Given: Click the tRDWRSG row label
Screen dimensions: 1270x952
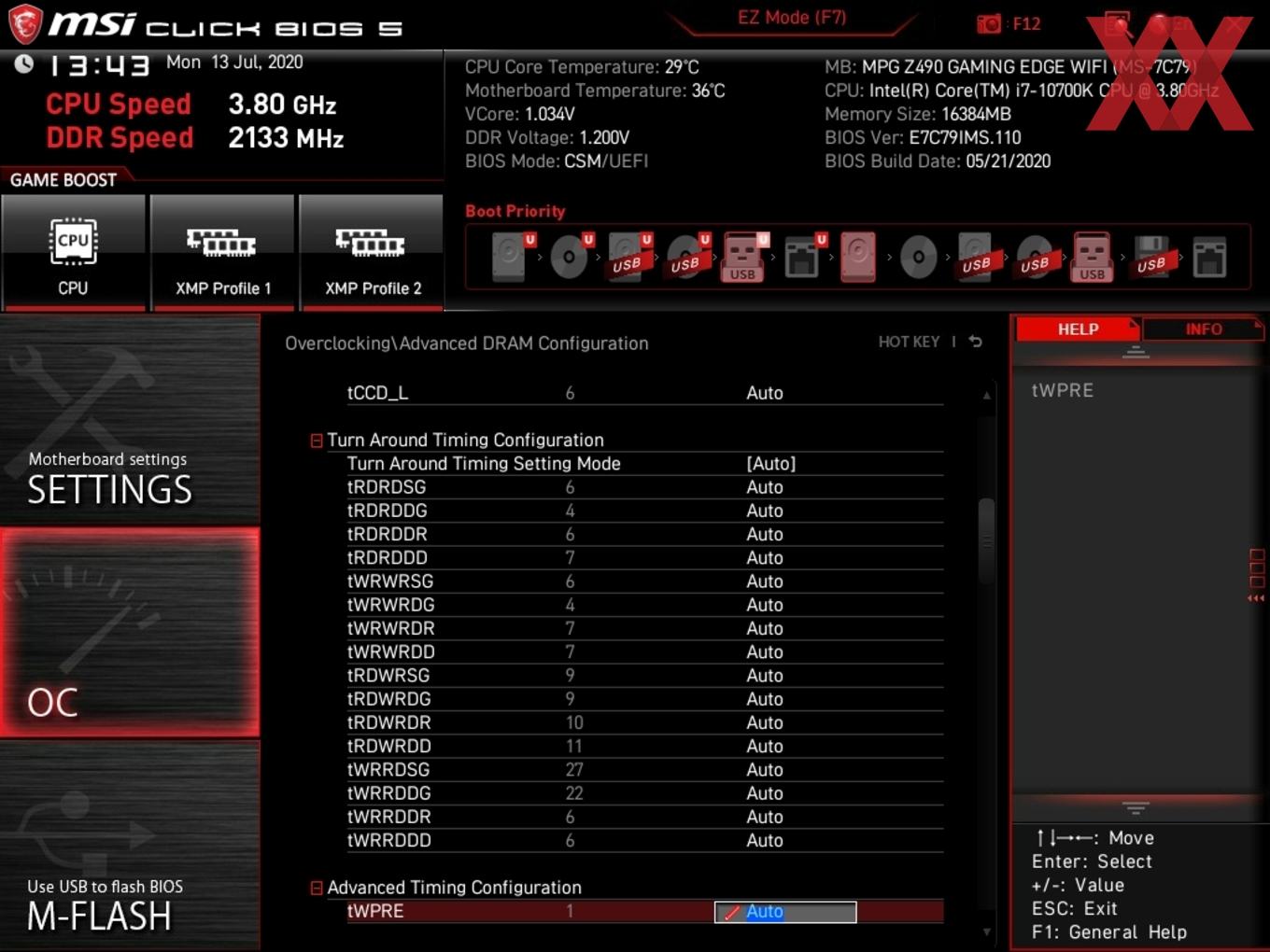Looking at the screenshot, I should (388, 676).
